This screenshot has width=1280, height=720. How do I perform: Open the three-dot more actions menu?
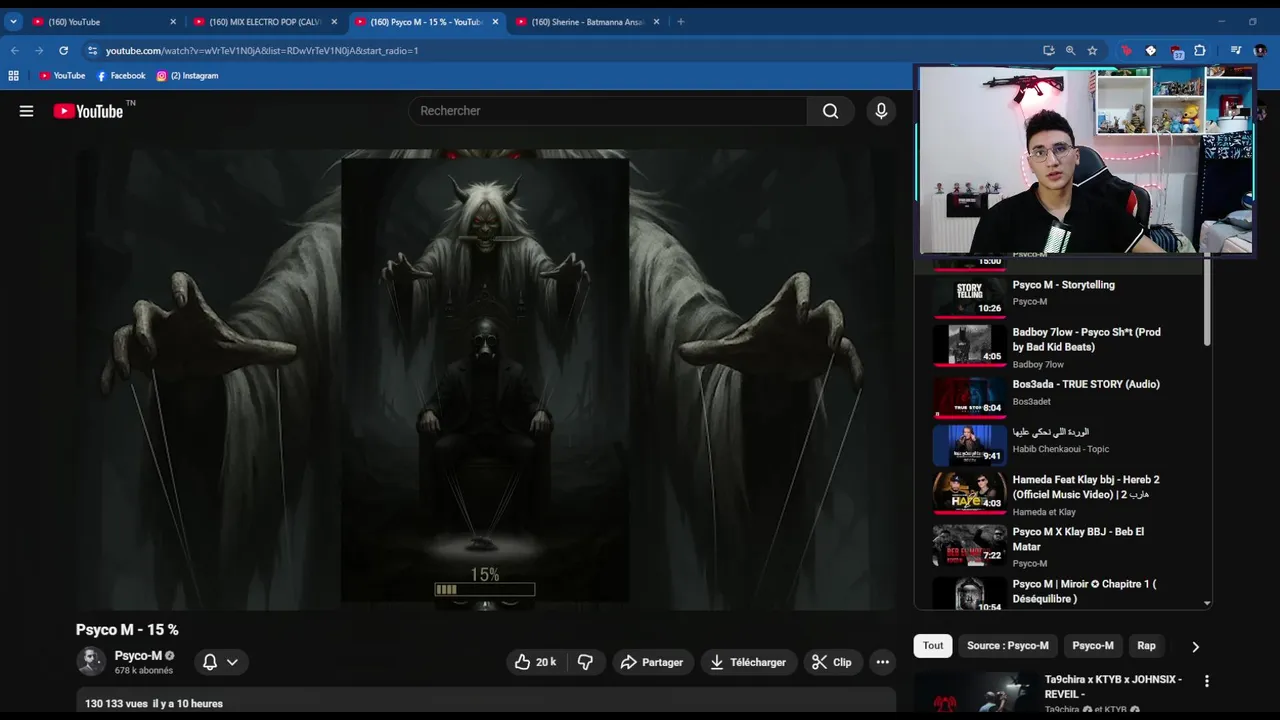(x=882, y=662)
